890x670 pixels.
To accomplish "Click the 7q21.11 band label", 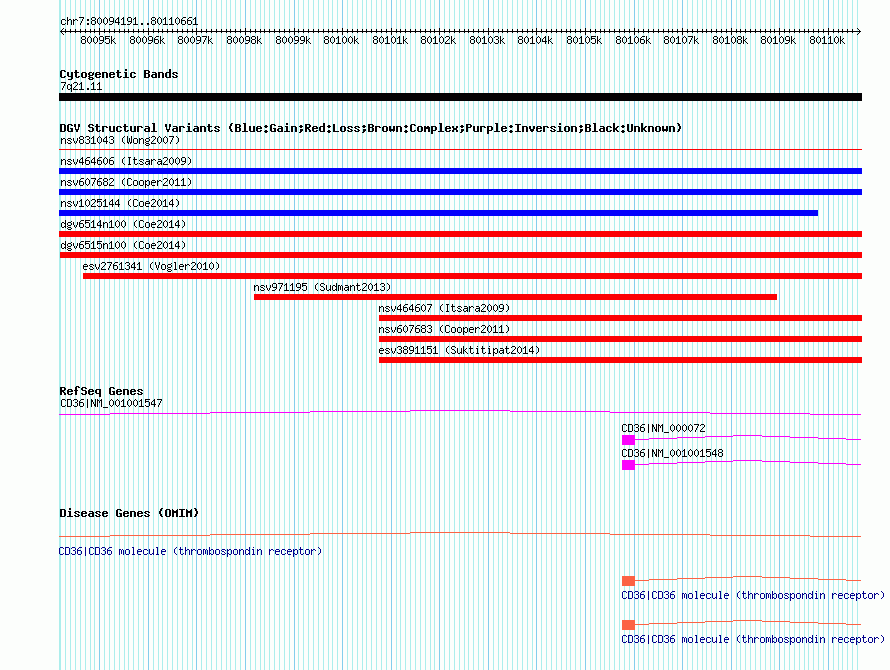I will coord(81,86).
